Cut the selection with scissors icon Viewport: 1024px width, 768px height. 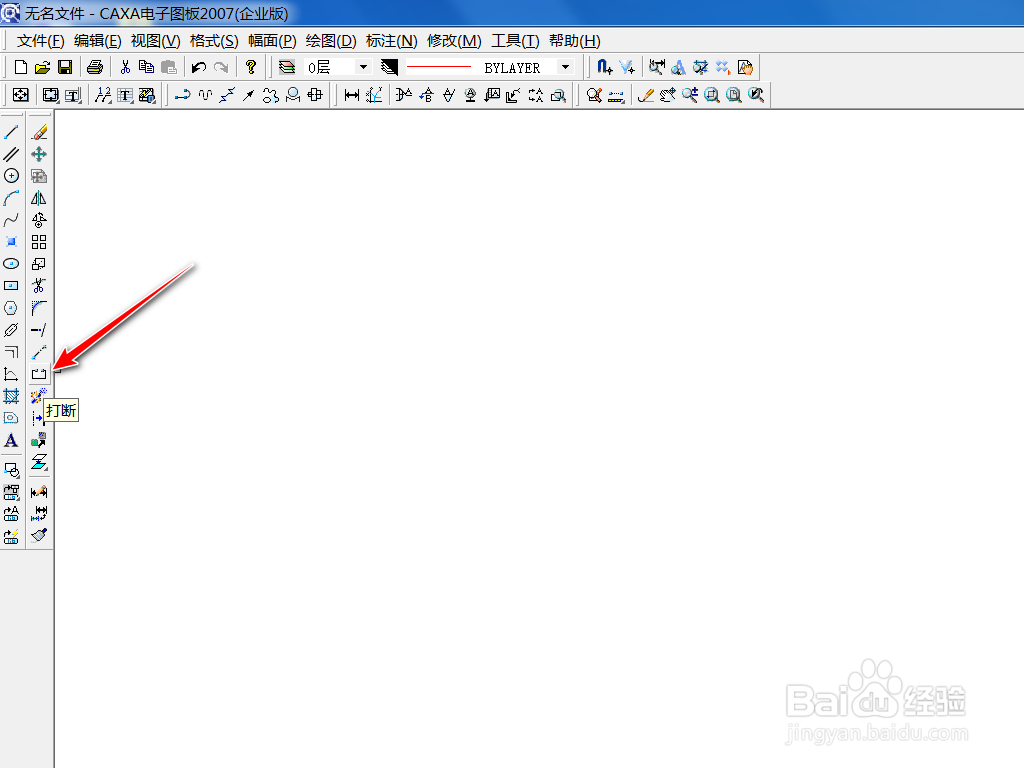125,67
